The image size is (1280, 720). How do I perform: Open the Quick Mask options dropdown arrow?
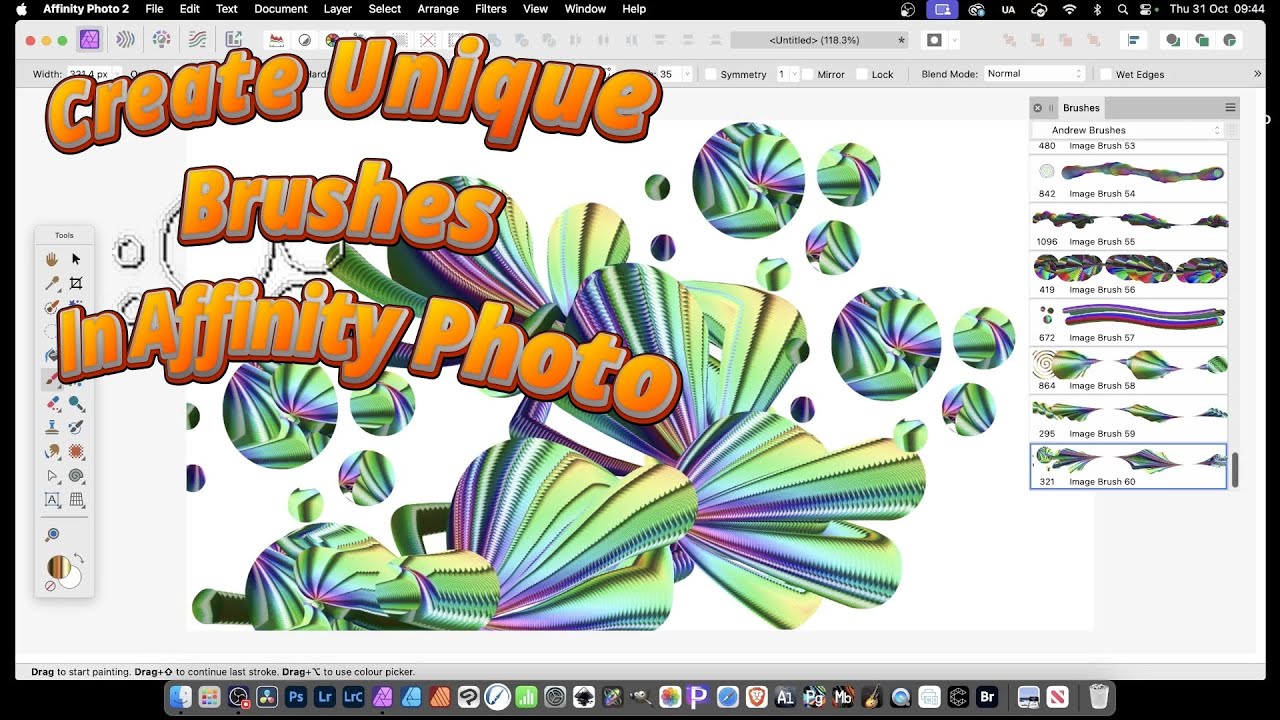pyautogui.click(x=955, y=40)
